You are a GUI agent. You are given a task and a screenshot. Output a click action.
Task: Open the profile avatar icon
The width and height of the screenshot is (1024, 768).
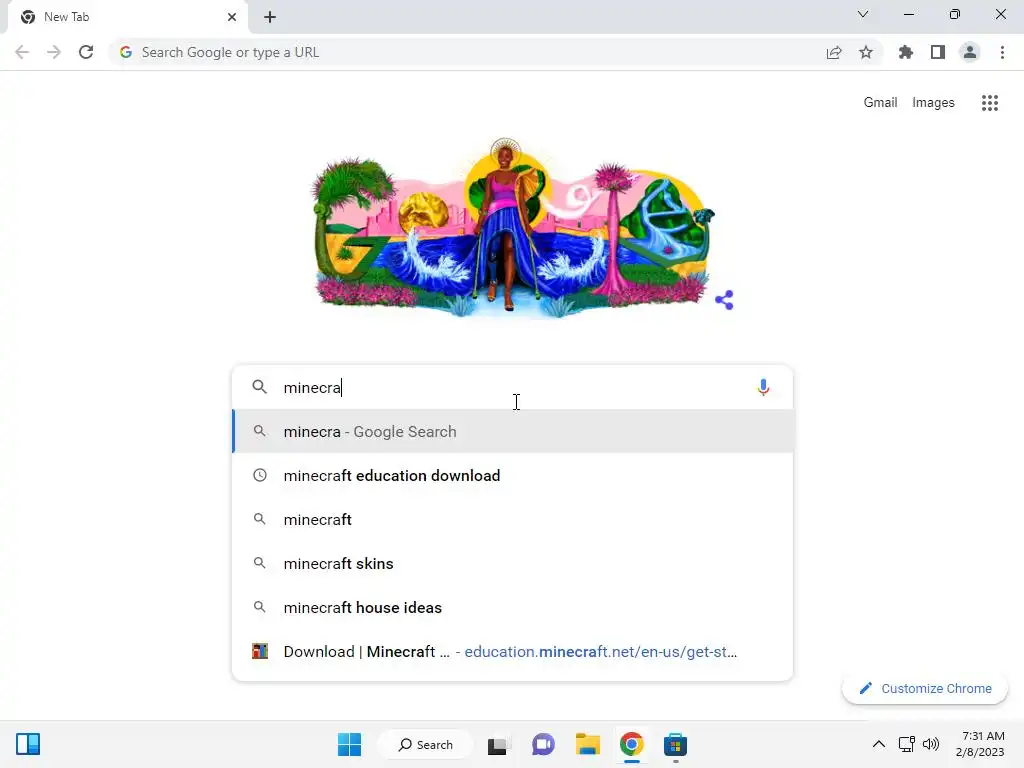(970, 52)
